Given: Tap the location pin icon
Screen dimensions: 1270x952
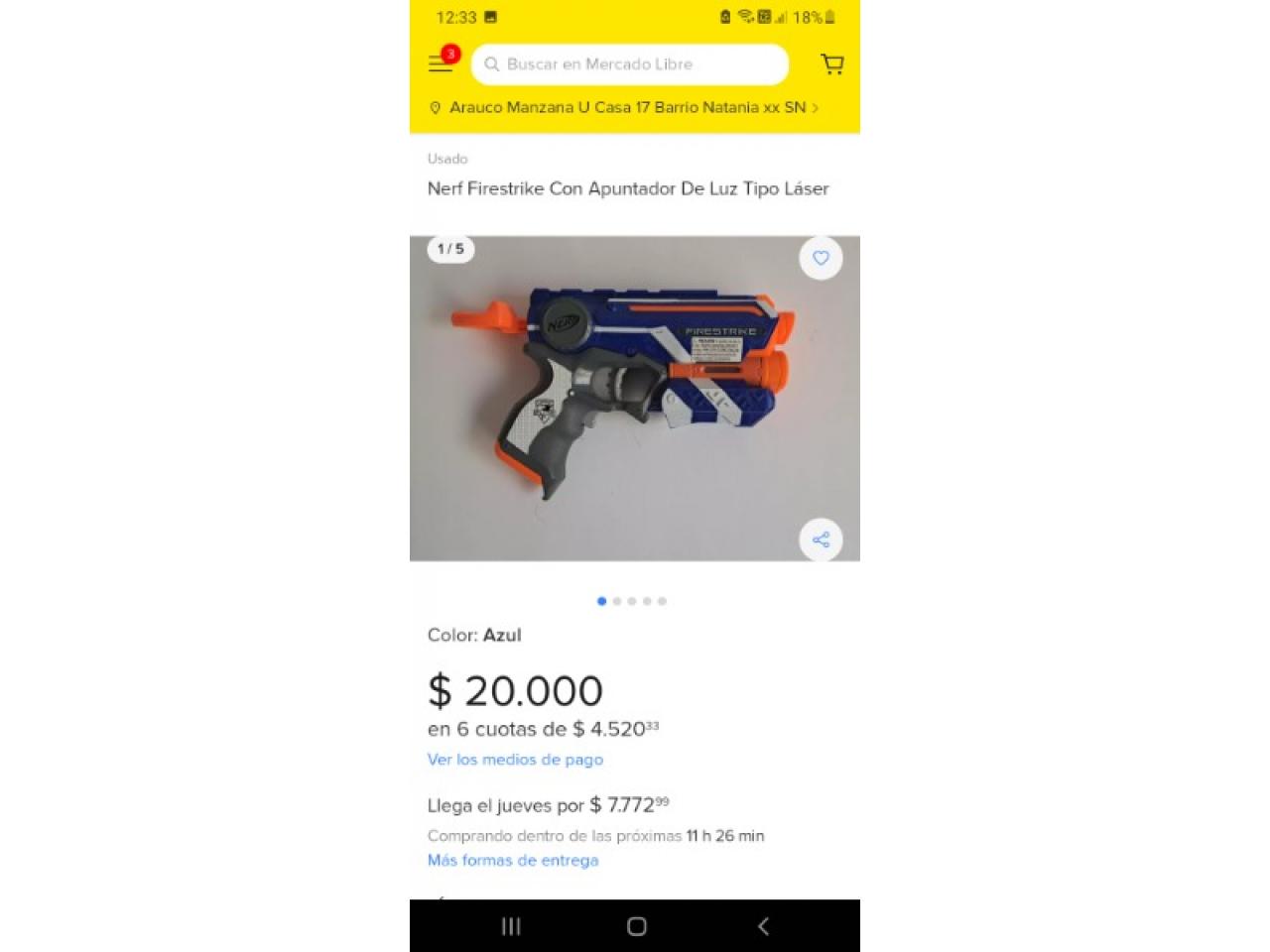Looking at the screenshot, I should click(435, 108).
